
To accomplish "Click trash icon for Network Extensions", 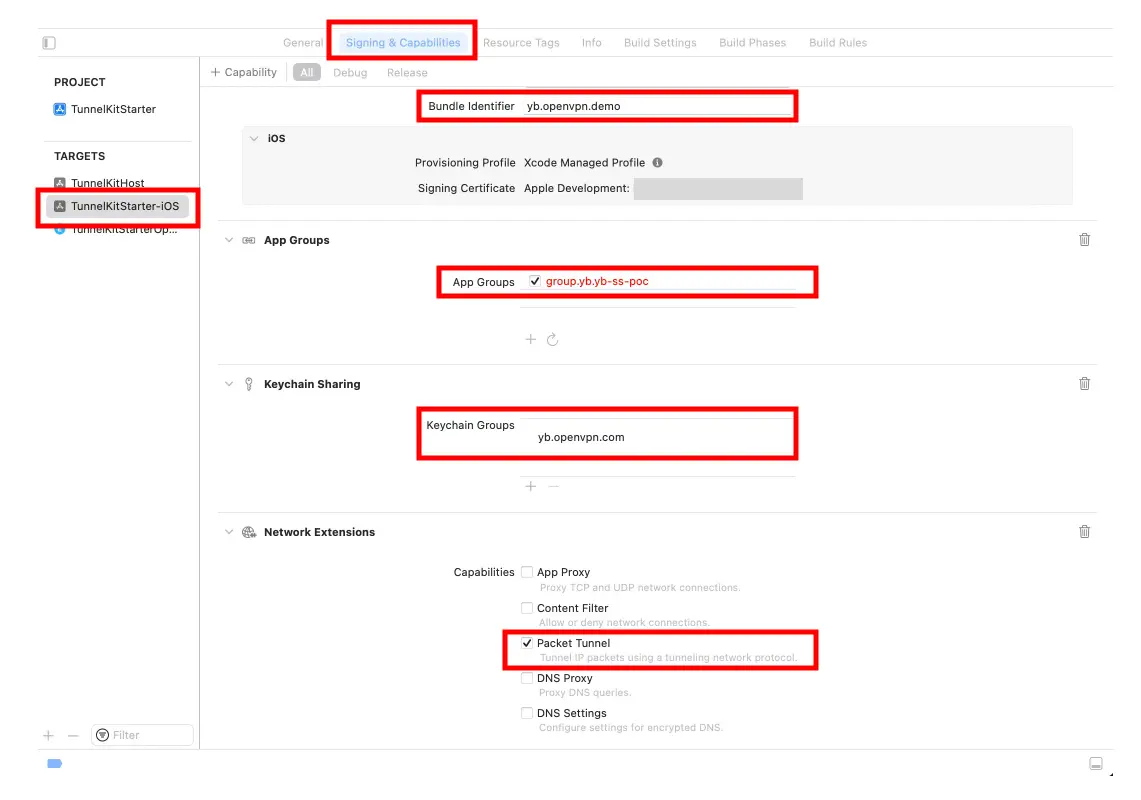I will coord(1084,532).
